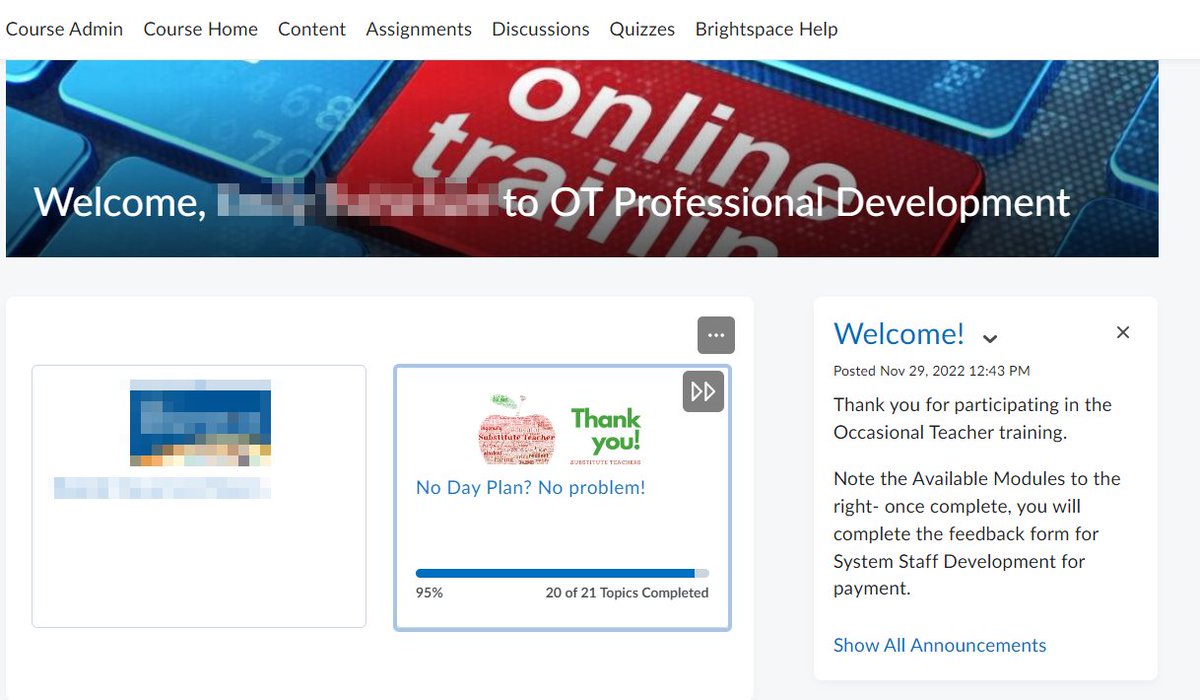Open the Course Admin menu

click(x=64, y=29)
